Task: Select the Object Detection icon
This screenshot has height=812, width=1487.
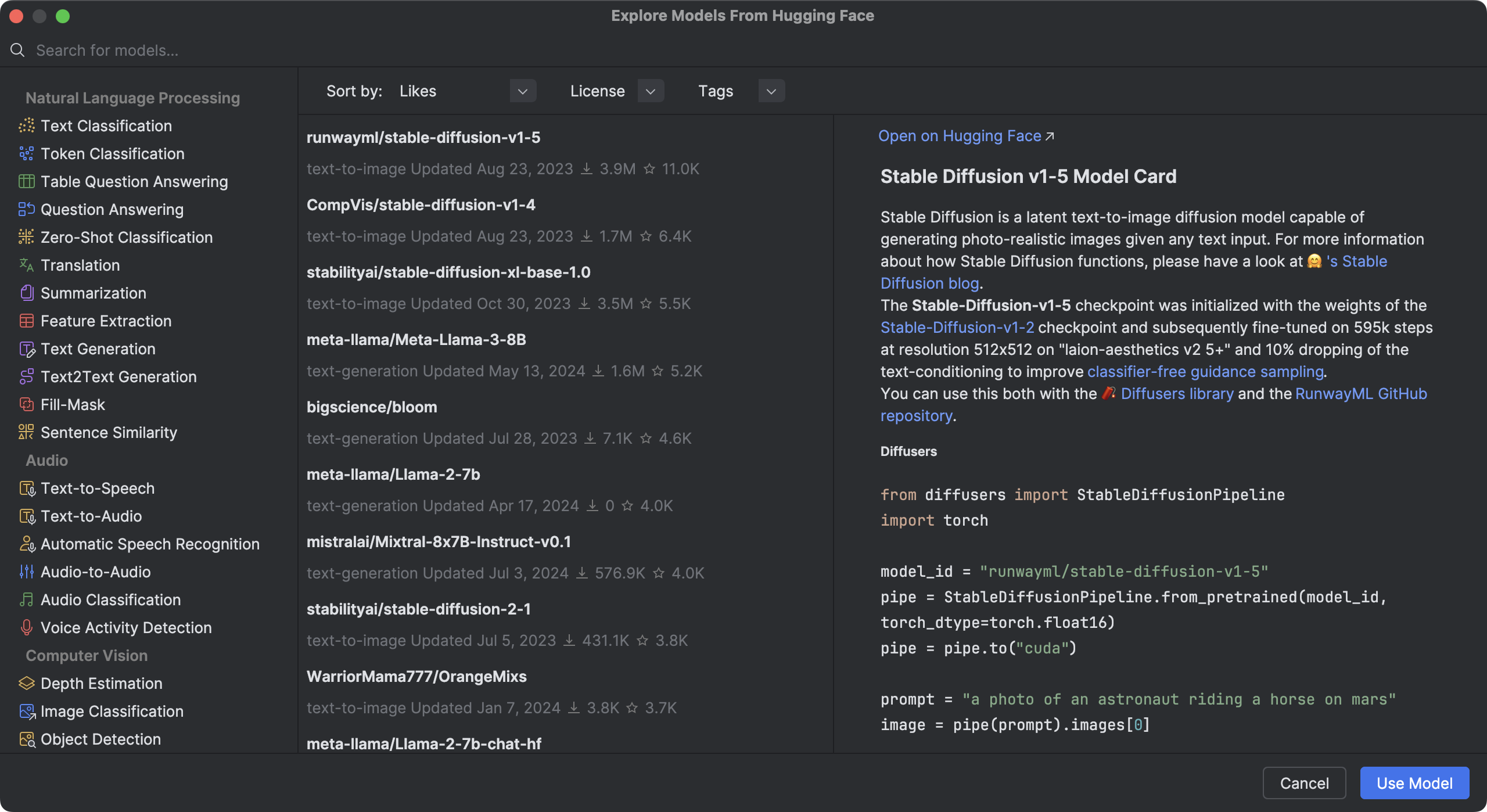Action: point(27,739)
